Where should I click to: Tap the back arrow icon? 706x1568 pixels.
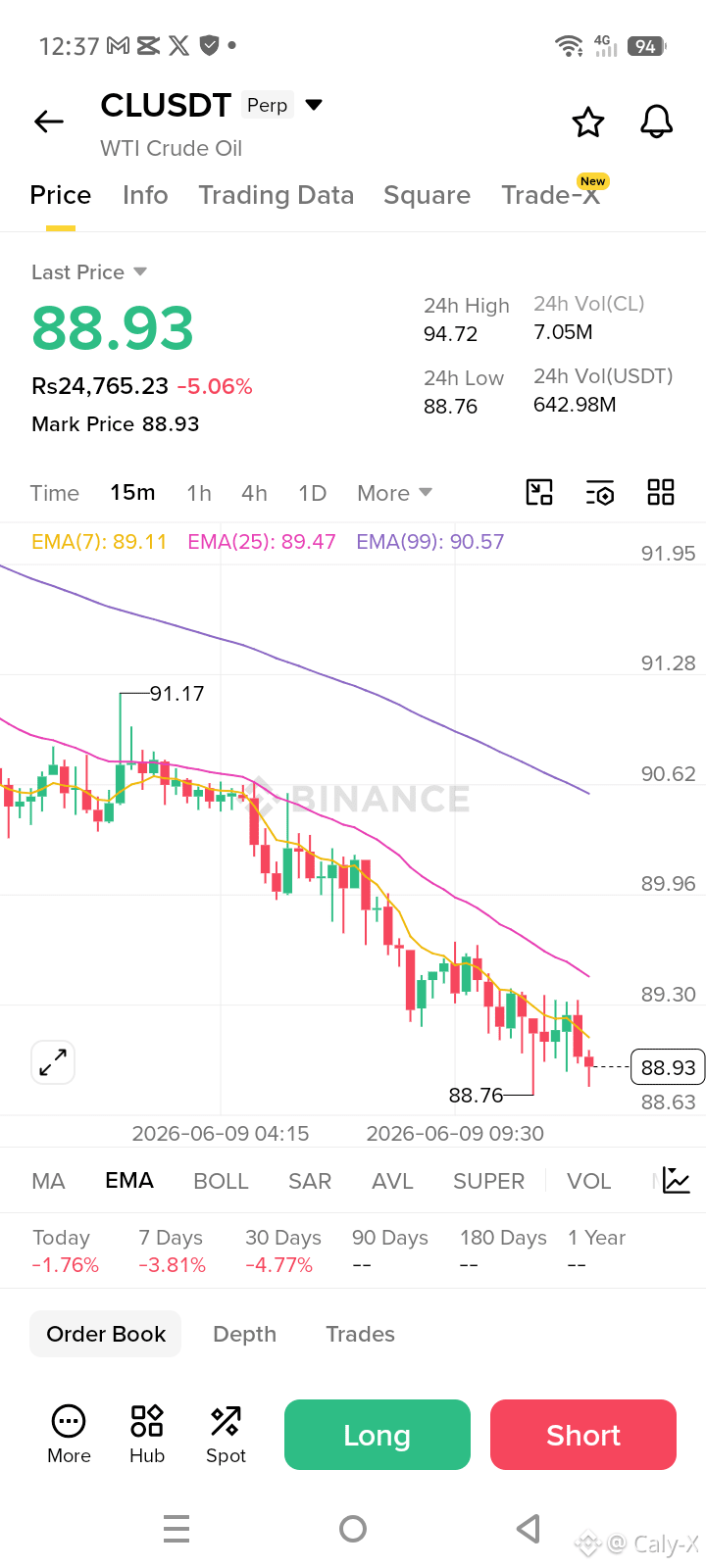click(x=49, y=122)
